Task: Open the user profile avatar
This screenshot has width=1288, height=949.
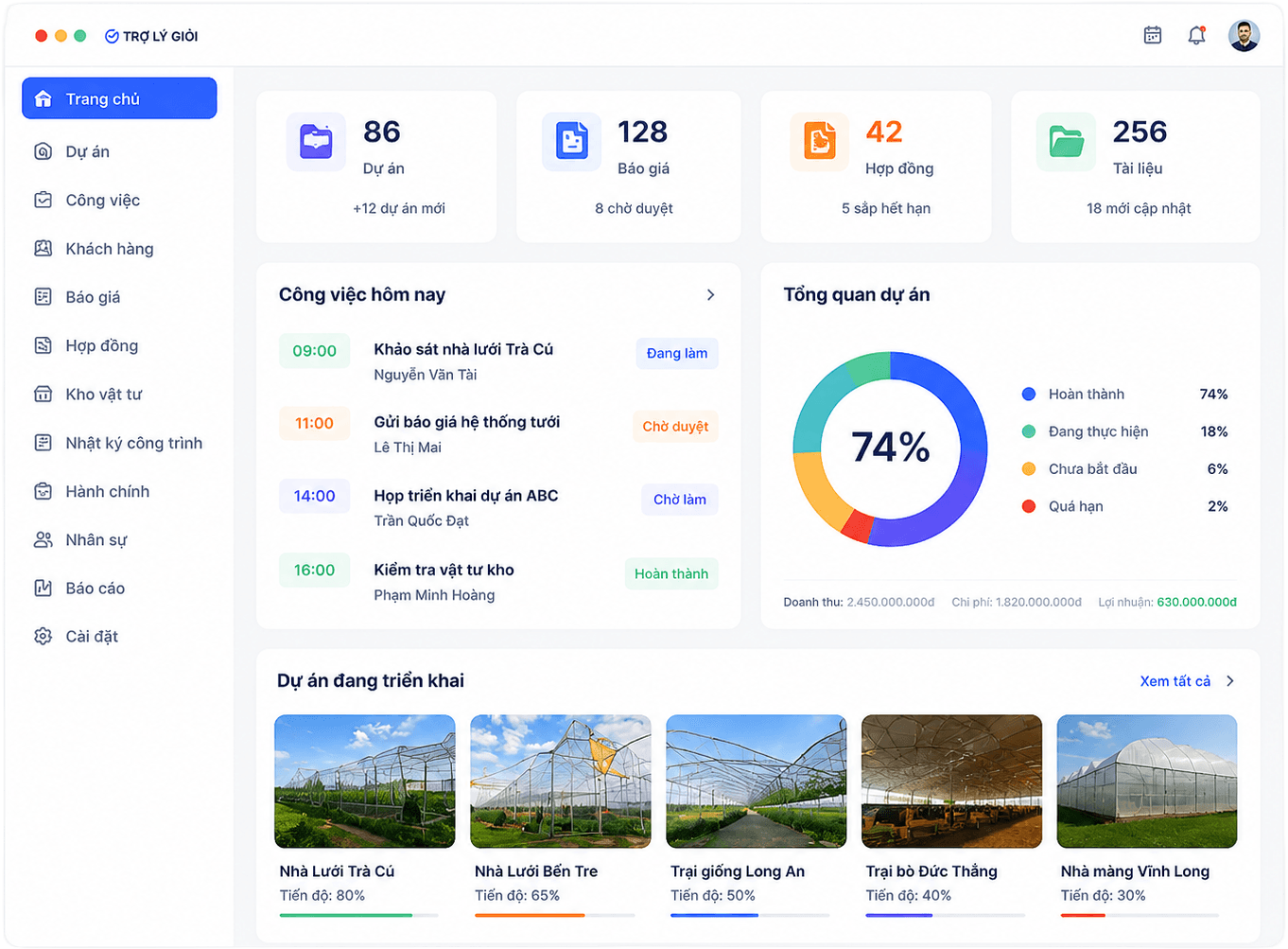Action: (1244, 36)
